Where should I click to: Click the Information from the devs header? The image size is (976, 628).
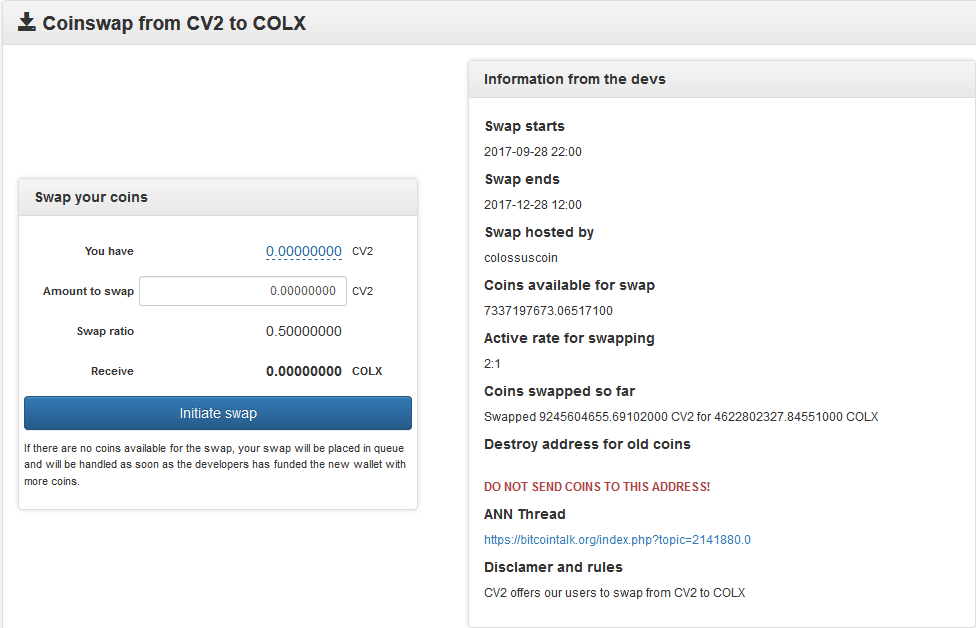(722, 79)
